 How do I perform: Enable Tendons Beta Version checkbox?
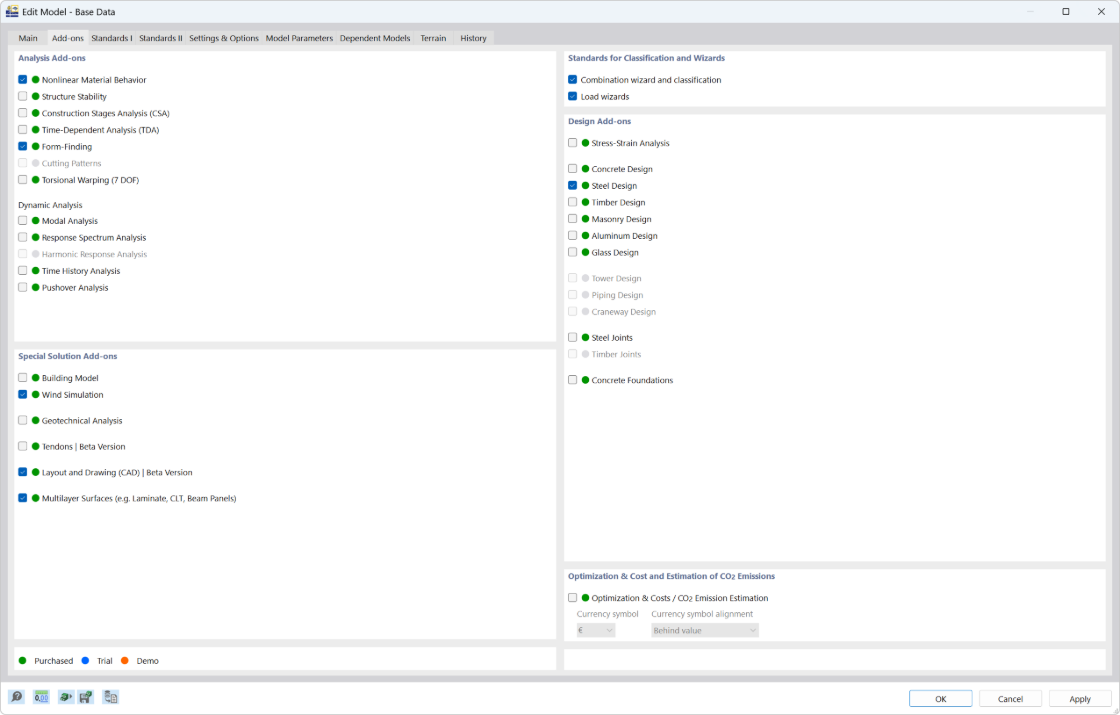[23, 446]
